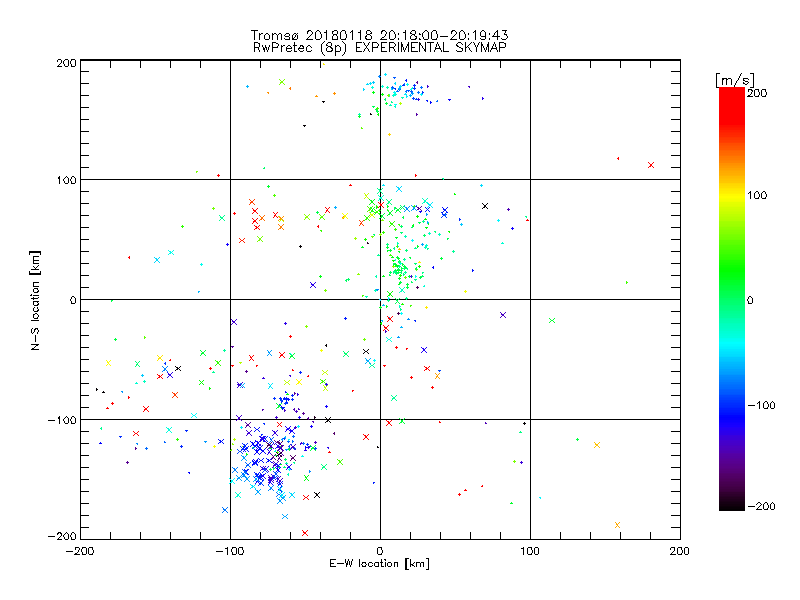Select the "E-W location [km]" axis label
The width and height of the screenshot is (800, 600).
[379, 563]
